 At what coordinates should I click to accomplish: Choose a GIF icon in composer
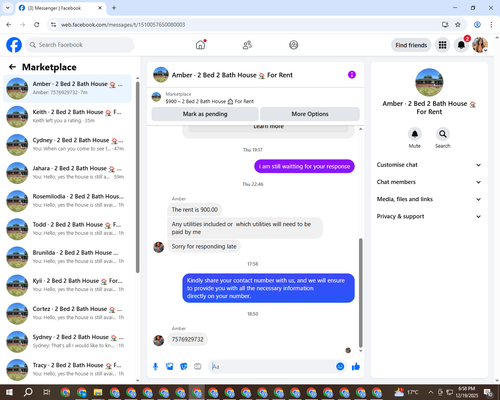click(198, 367)
